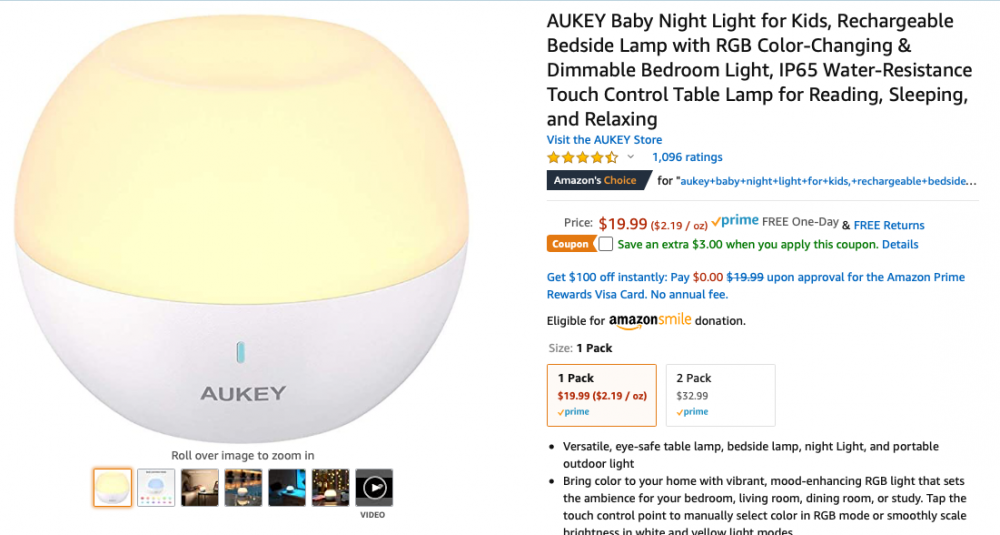This screenshot has height=535, width=1000.
Task: Click the star rating icons
Action: click(x=582, y=157)
